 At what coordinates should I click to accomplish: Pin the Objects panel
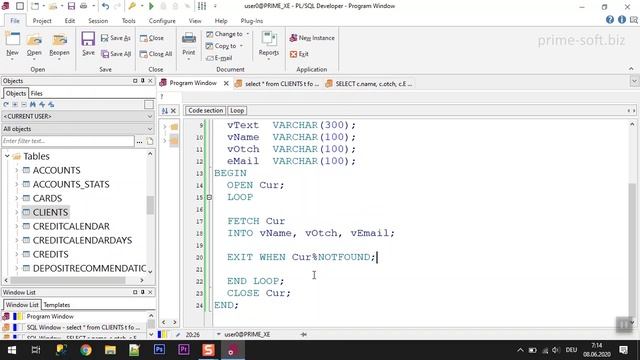[x=142, y=81]
